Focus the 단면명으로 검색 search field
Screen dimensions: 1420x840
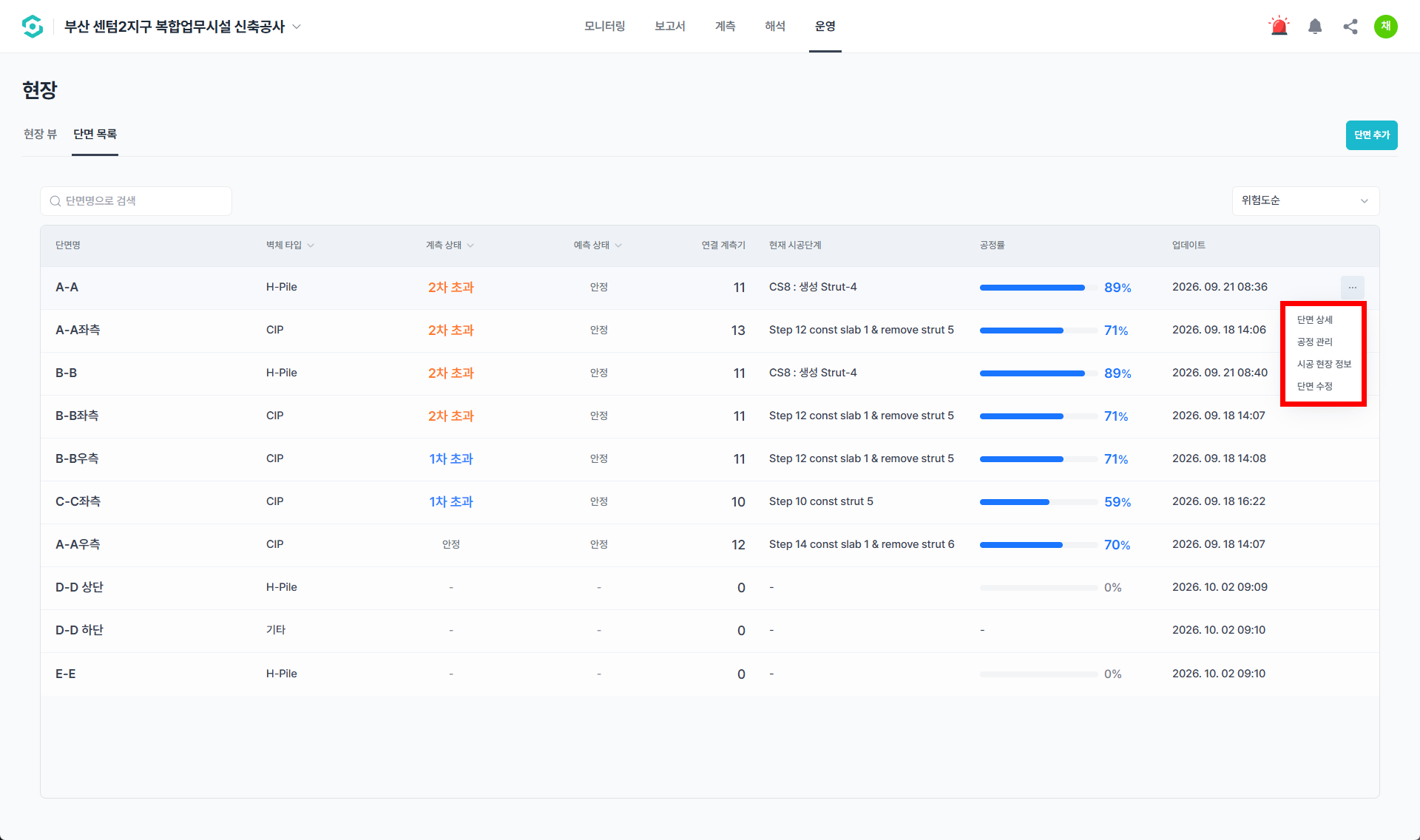tap(136, 201)
